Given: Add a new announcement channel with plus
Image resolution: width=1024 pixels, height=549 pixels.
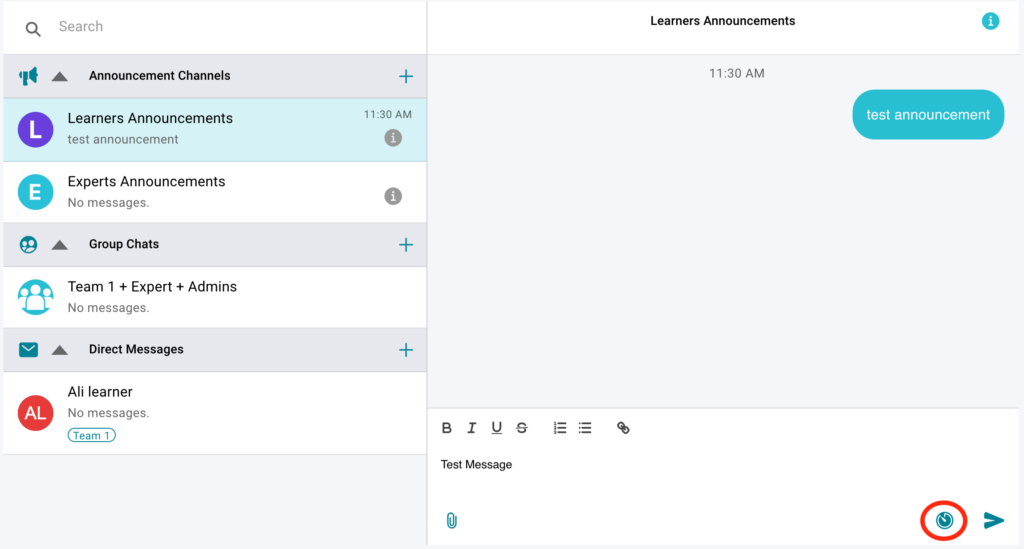Looking at the screenshot, I should (x=406, y=76).
